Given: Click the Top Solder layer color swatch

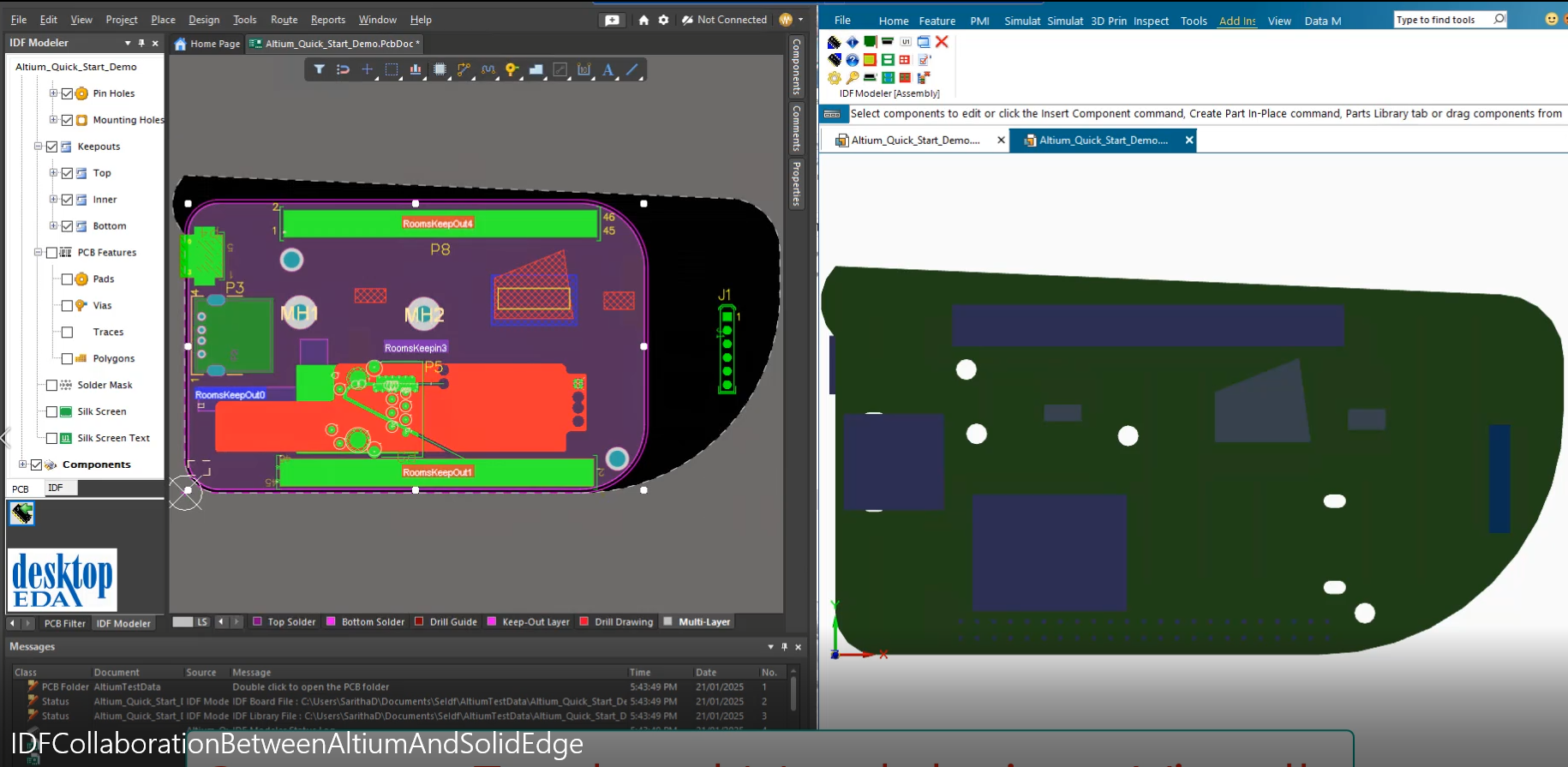Looking at the screenshot, I should pos(257,622).
